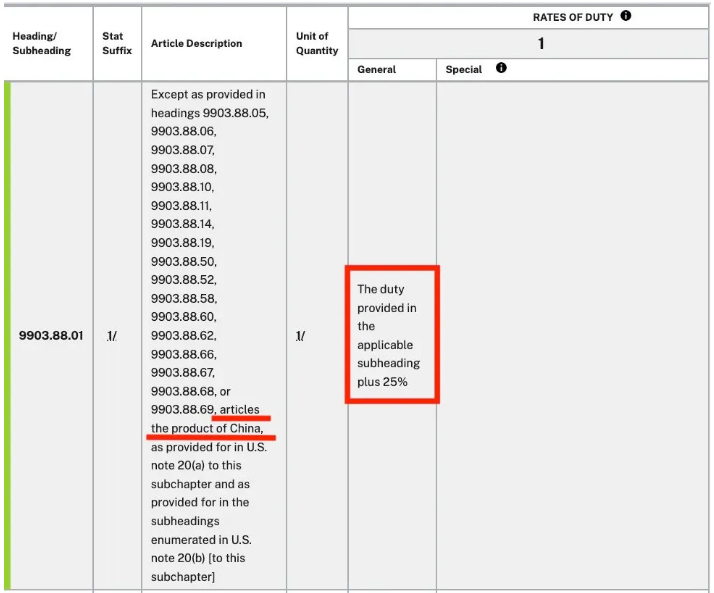Click the RATES OF DUTY header text

(573, 17)
